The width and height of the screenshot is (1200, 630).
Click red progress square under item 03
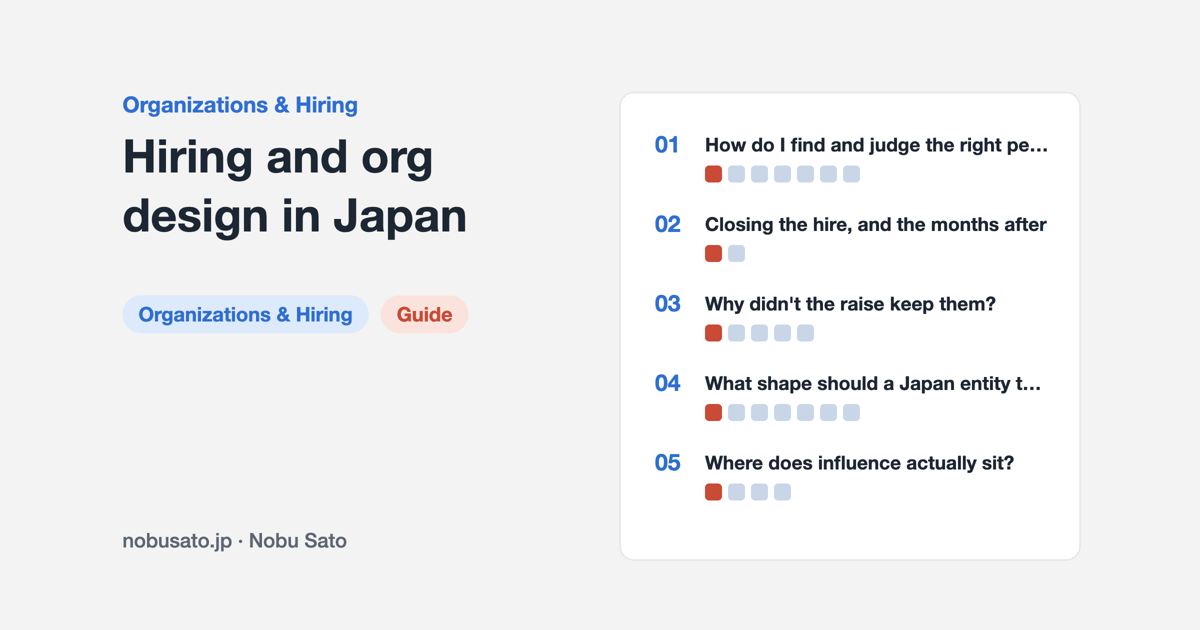point(713,333)
